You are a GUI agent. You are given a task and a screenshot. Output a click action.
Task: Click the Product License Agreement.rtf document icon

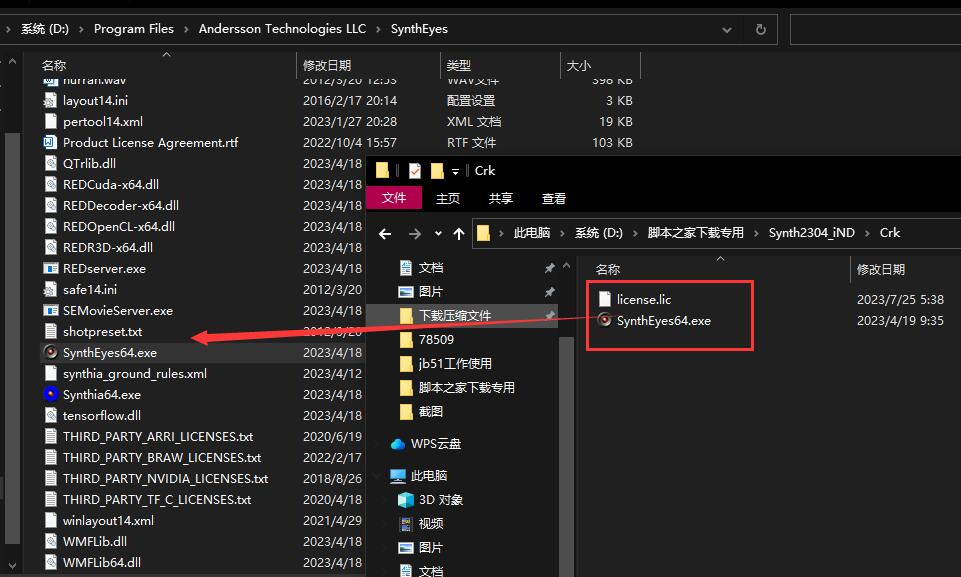[x=51, y=142]
